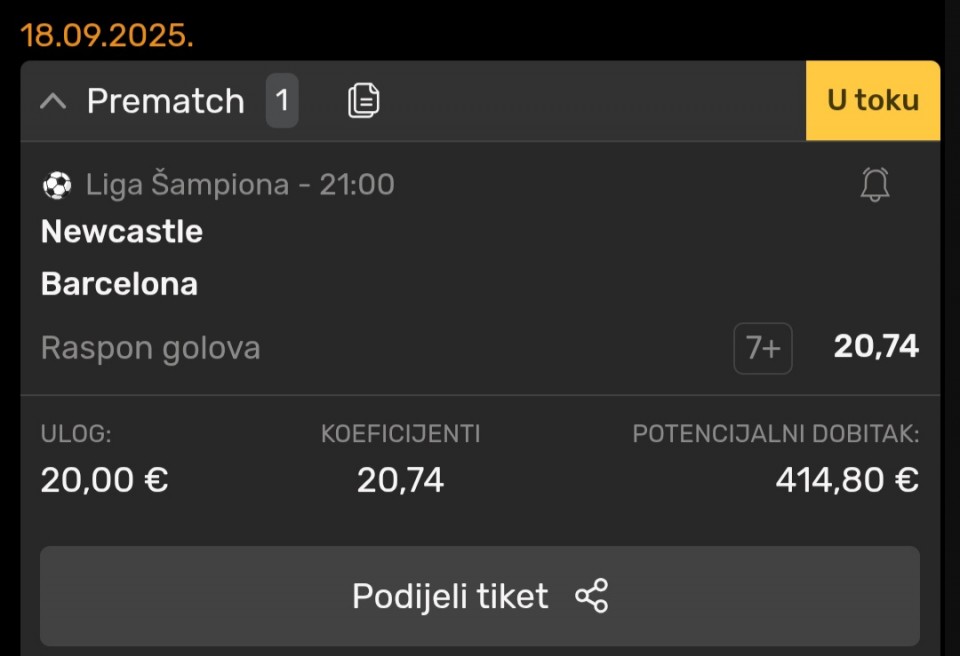
Task: Collapse the Prematch ticket chevron
Action: pos(53,100)
